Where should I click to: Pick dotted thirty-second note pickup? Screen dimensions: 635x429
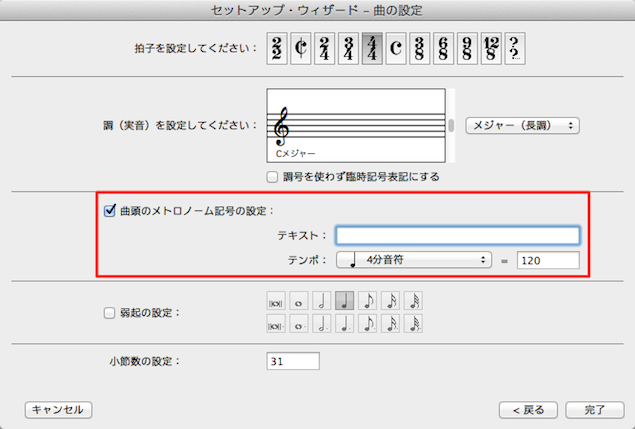413,324
